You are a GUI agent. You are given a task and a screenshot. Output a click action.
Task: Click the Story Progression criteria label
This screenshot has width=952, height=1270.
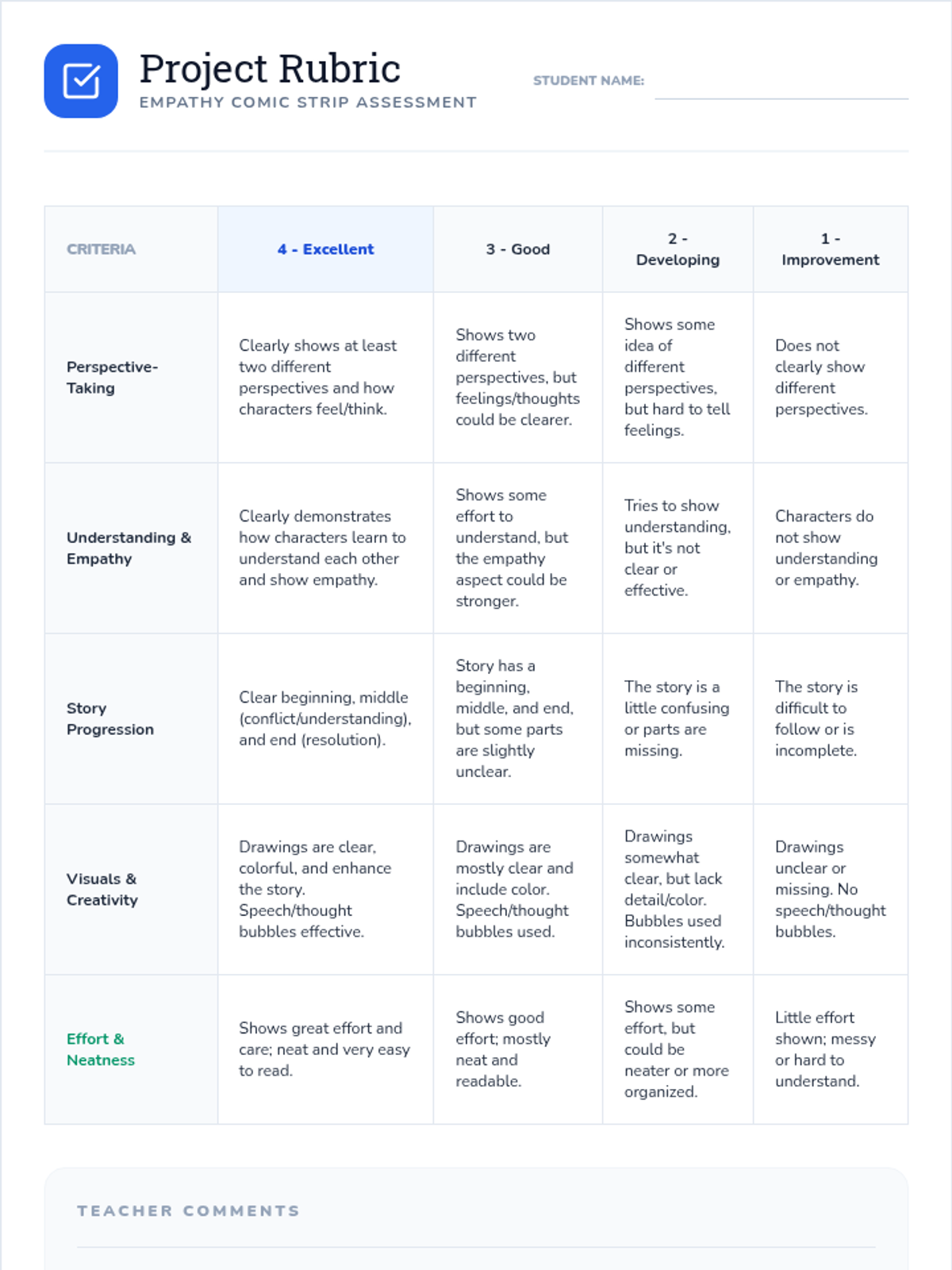tap(110, 718)
